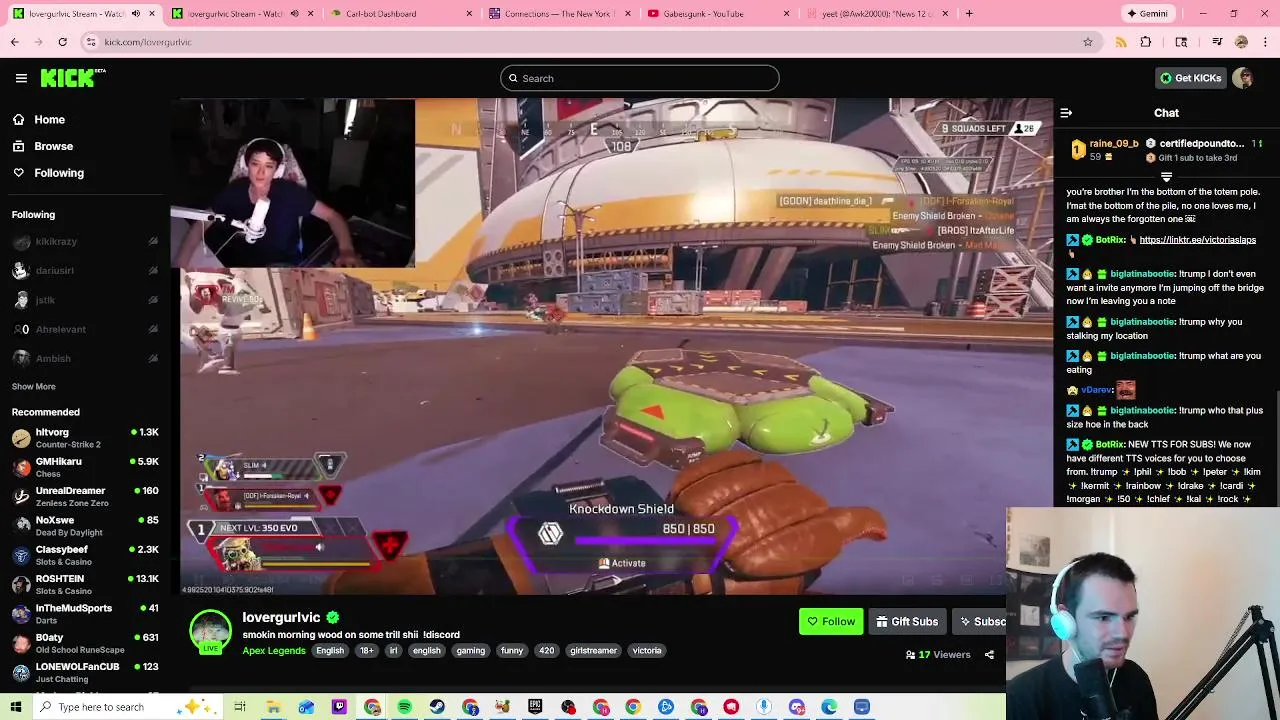
Task: Switch to second lovergurlvic Stream tab
Action: [x=242, y=14]
